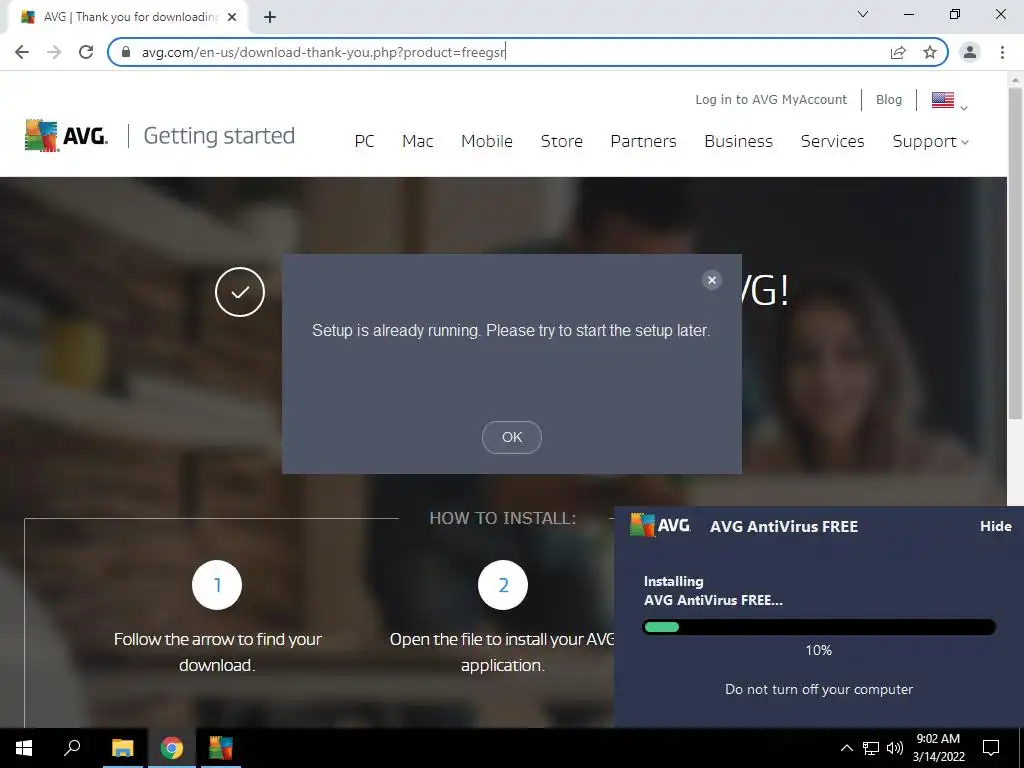Click the browser back arrow
Viewport: 1024px width, 768px height.
(22, 52)
